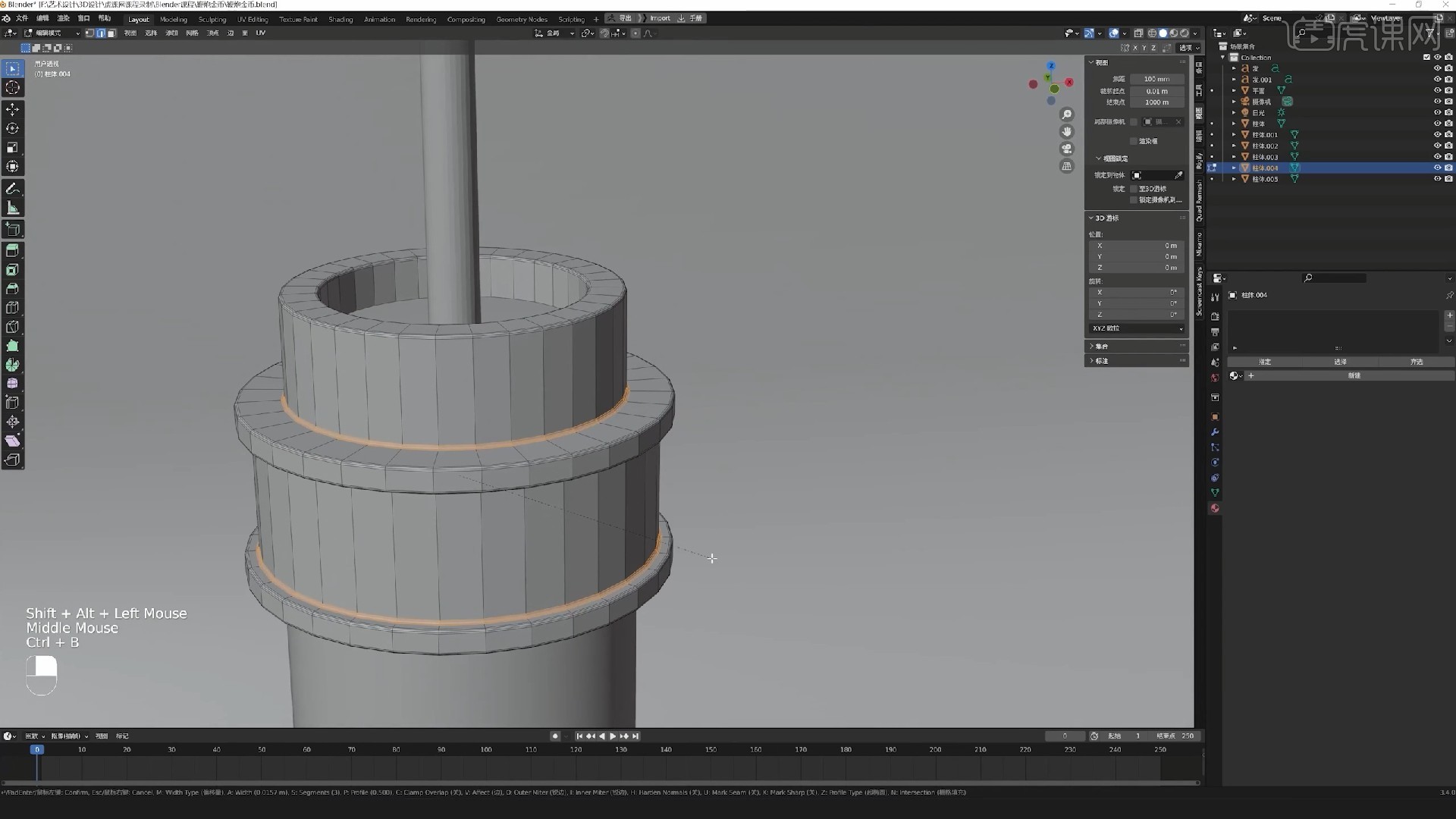Click the Import button in top bar
The width and height of the screenshot is (1456, 819).
[x=660, y=18]
